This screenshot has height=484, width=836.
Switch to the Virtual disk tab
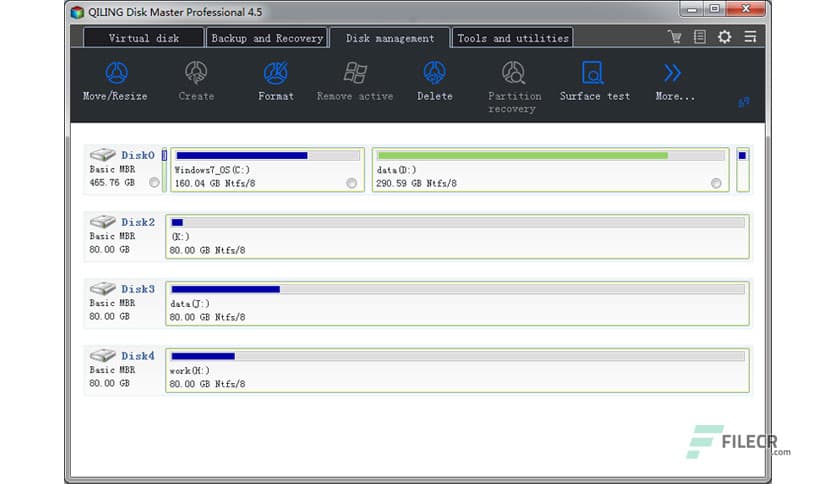click(x=143, y=38)
